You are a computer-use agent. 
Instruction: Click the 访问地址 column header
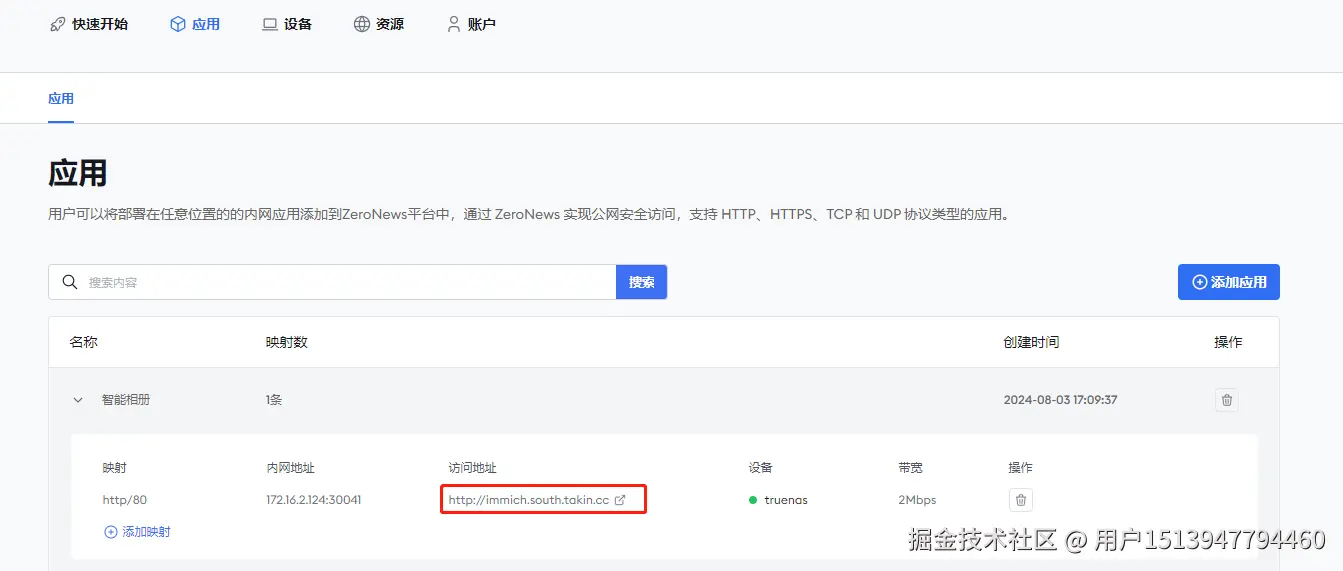coord(472,468)
